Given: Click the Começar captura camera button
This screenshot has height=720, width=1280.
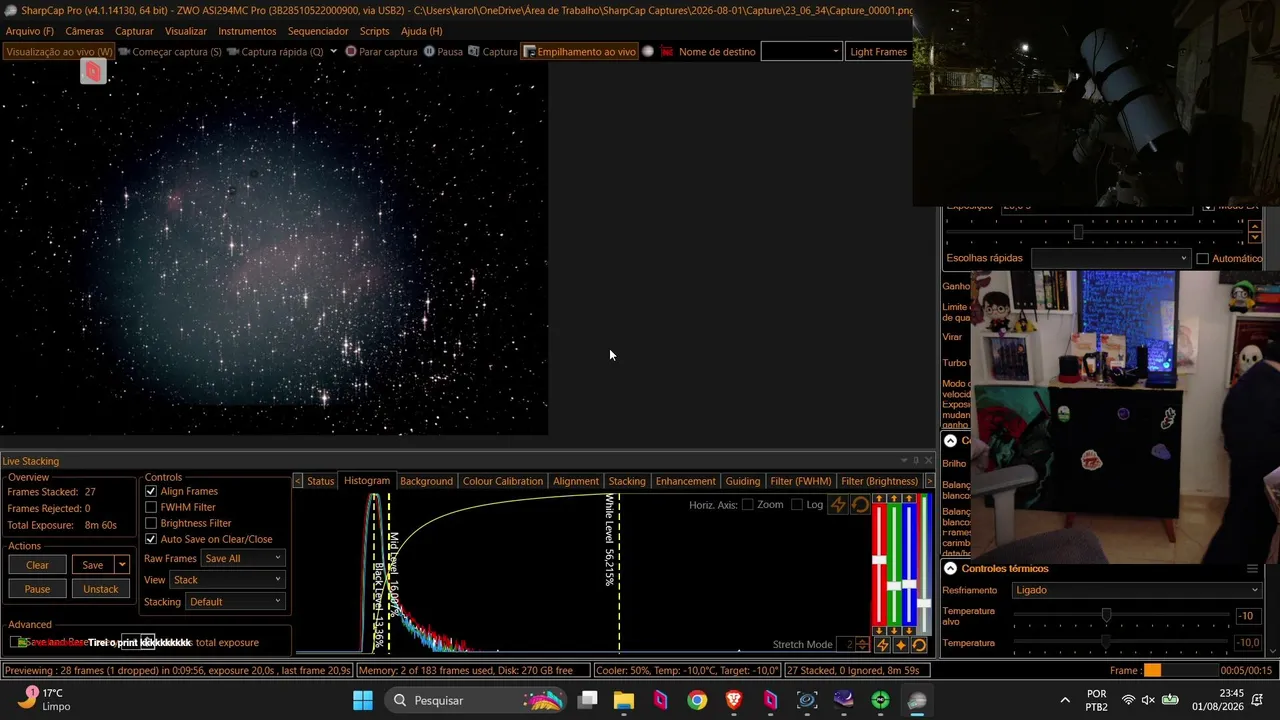Looking at the screenshot, I should click(x=170, y=52).
